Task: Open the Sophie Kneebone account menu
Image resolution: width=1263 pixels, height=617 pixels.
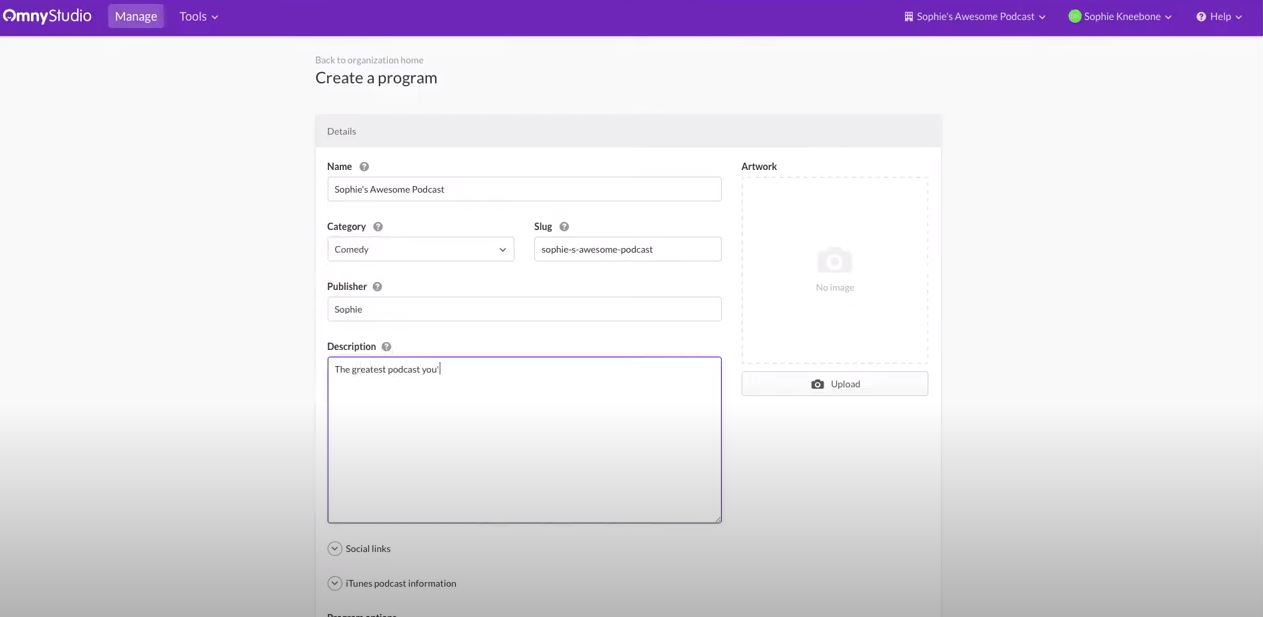Action: pyautogui.click(x=1120, y=16)
